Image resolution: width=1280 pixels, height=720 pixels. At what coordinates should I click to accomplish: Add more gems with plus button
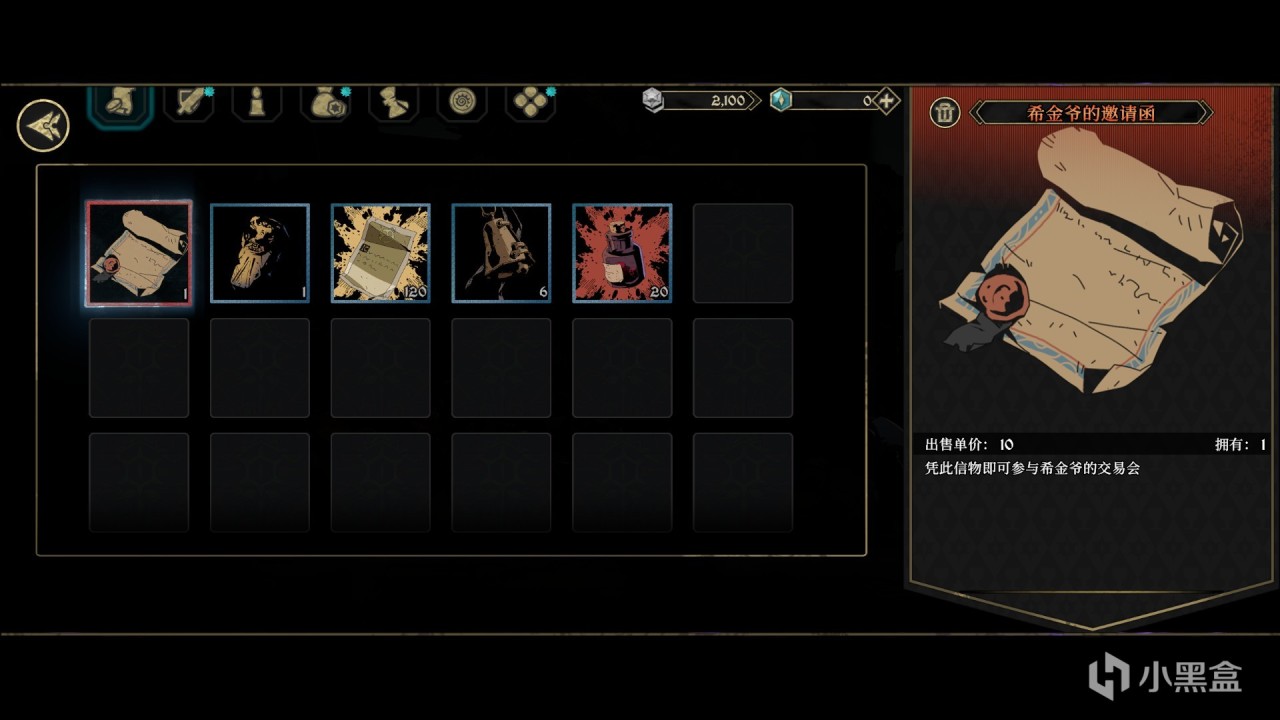click(x=886, y=100)
